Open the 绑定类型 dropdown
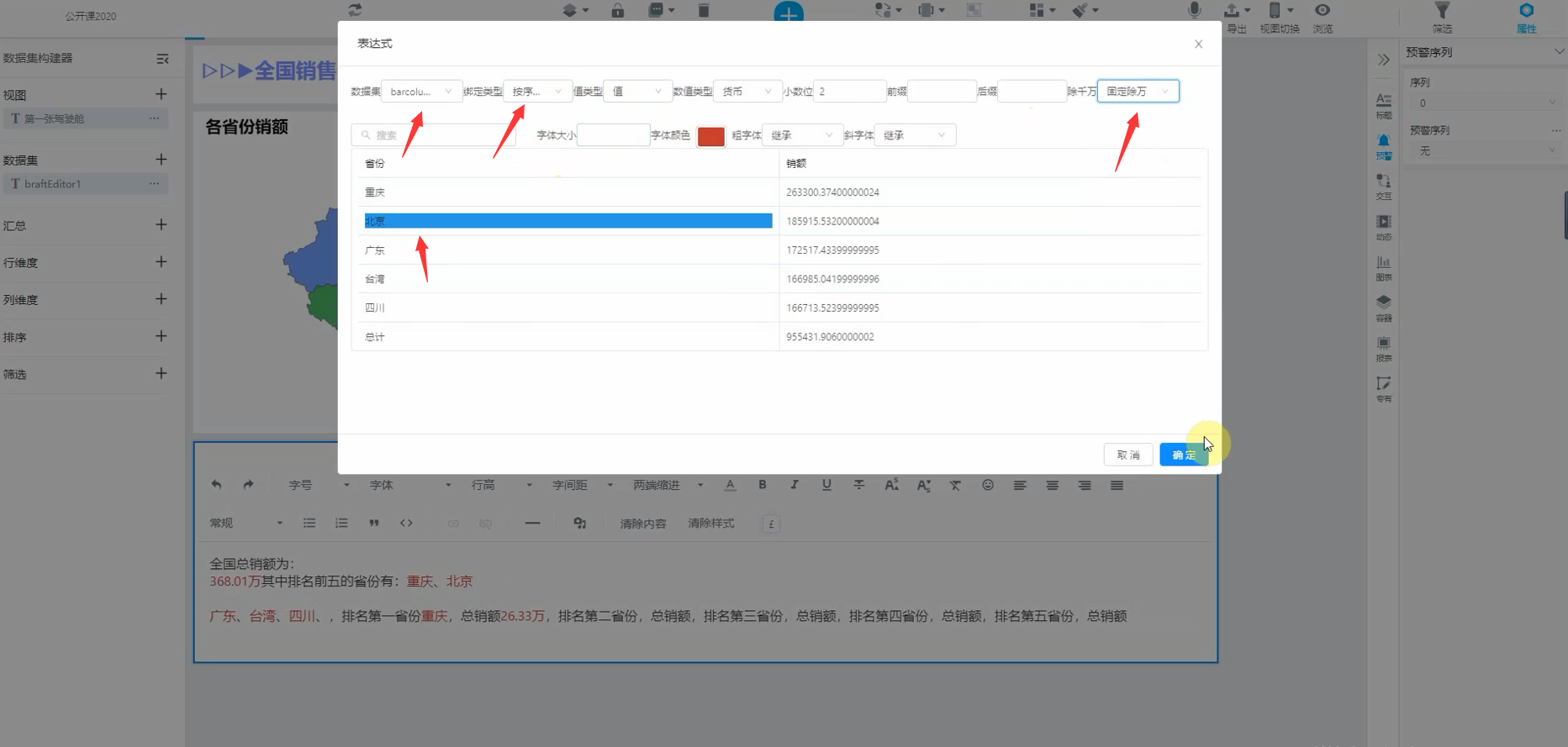 538,91
